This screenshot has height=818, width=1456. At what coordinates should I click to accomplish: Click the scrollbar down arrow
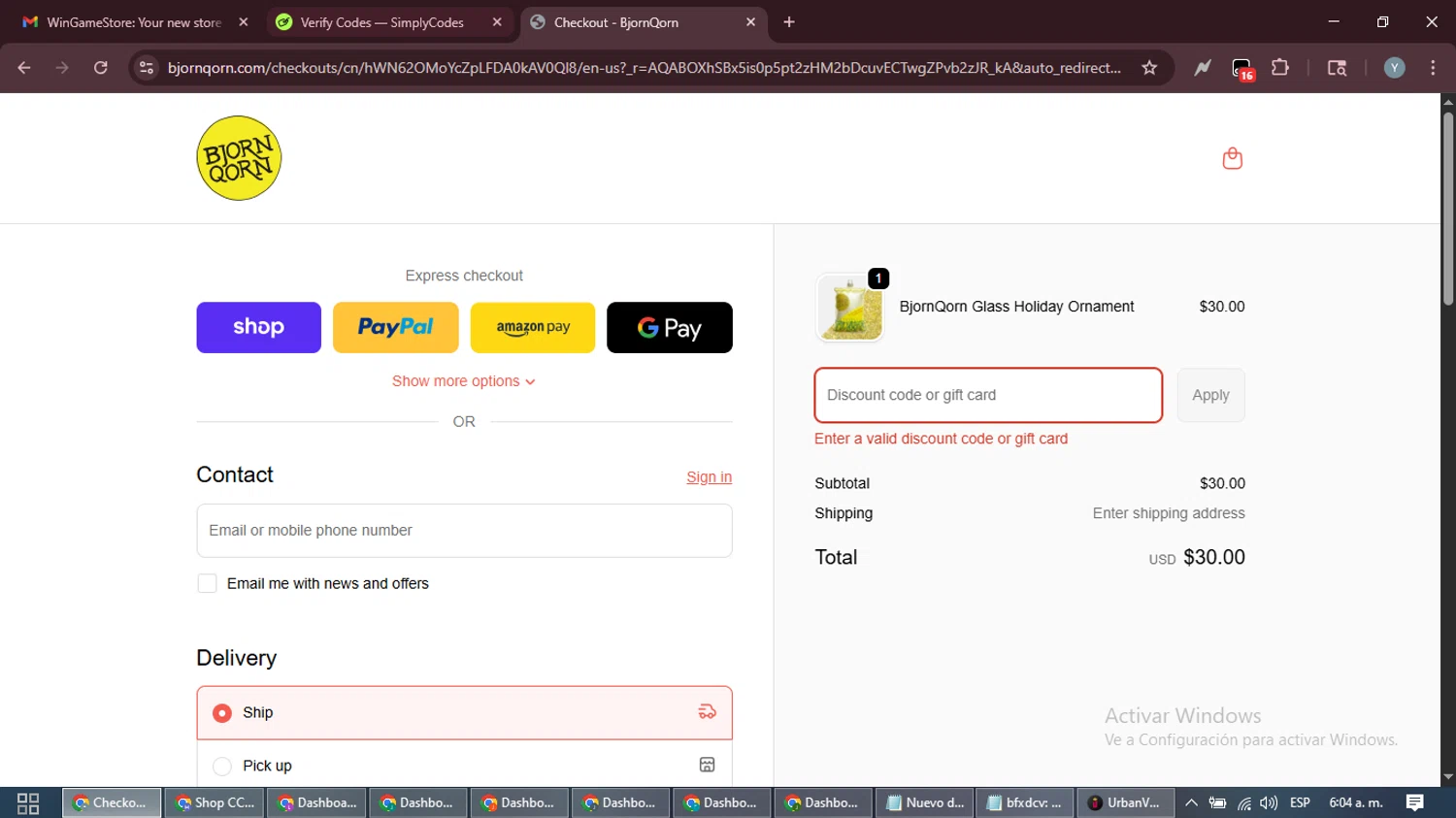[1447, 777]
